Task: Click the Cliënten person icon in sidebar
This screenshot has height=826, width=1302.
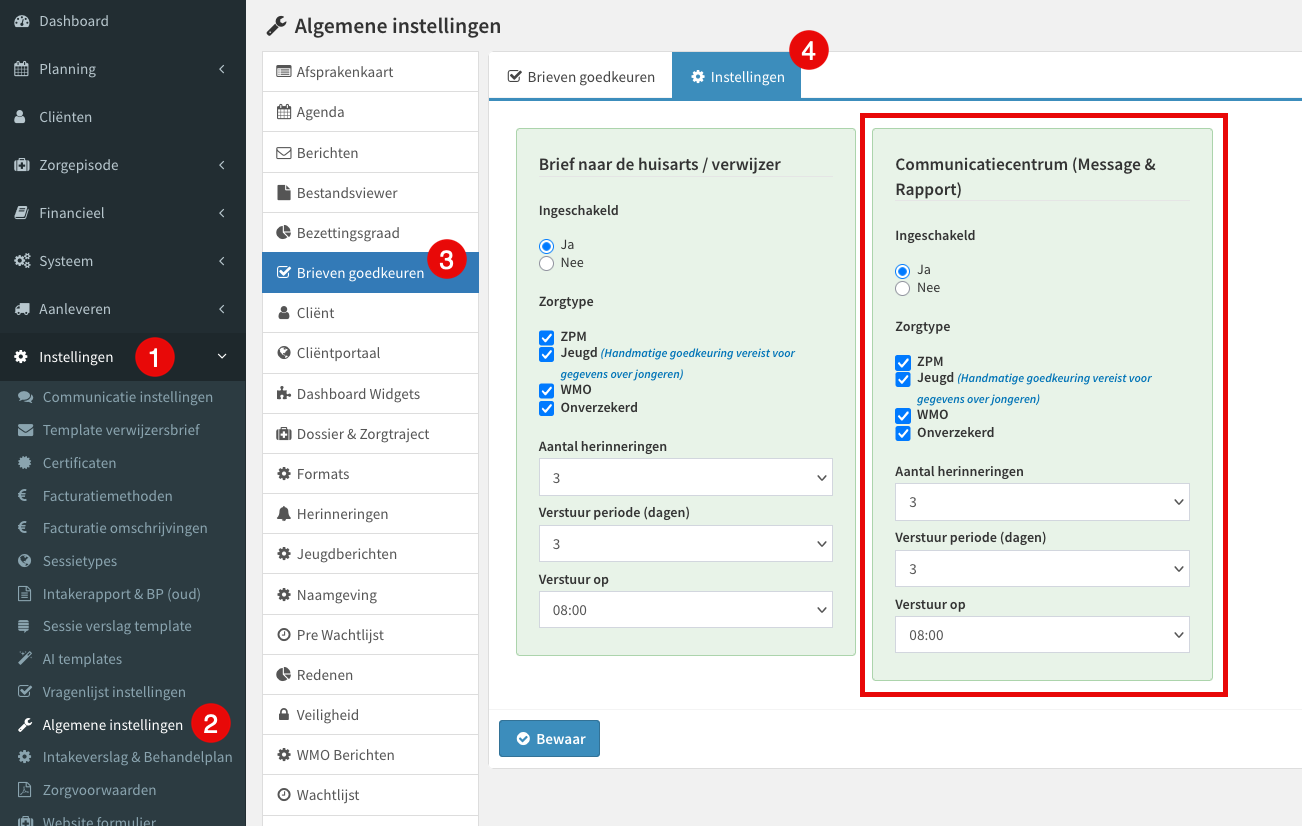Action: click(21, 117)
